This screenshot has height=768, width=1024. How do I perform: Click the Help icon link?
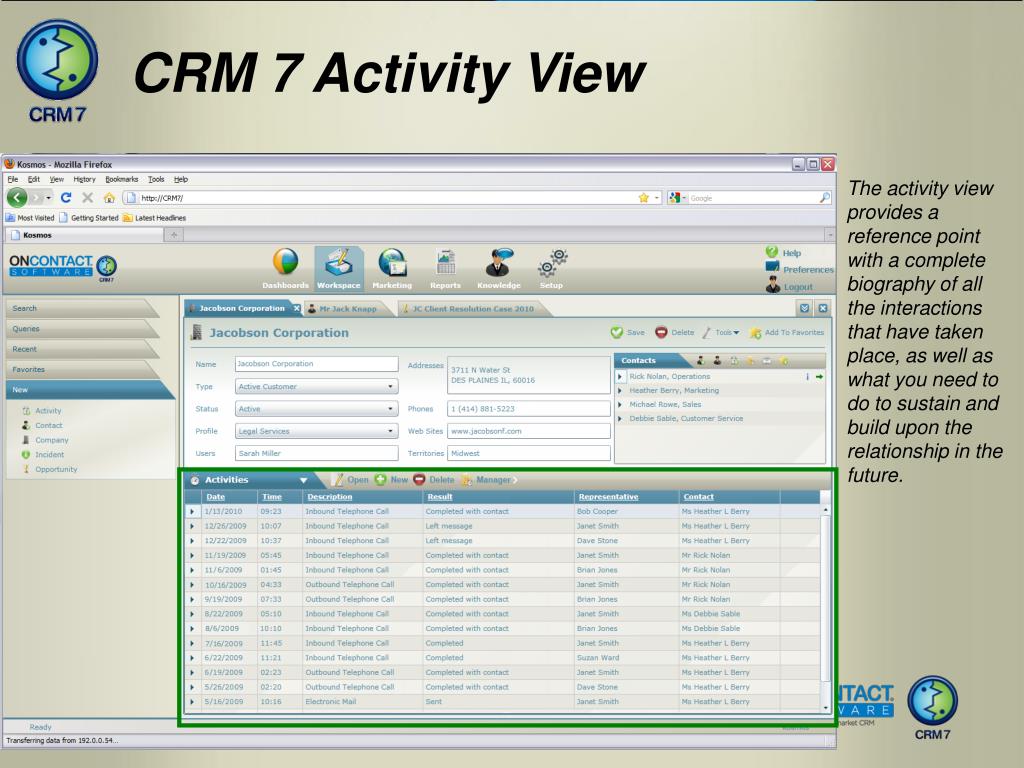point(783,253)
